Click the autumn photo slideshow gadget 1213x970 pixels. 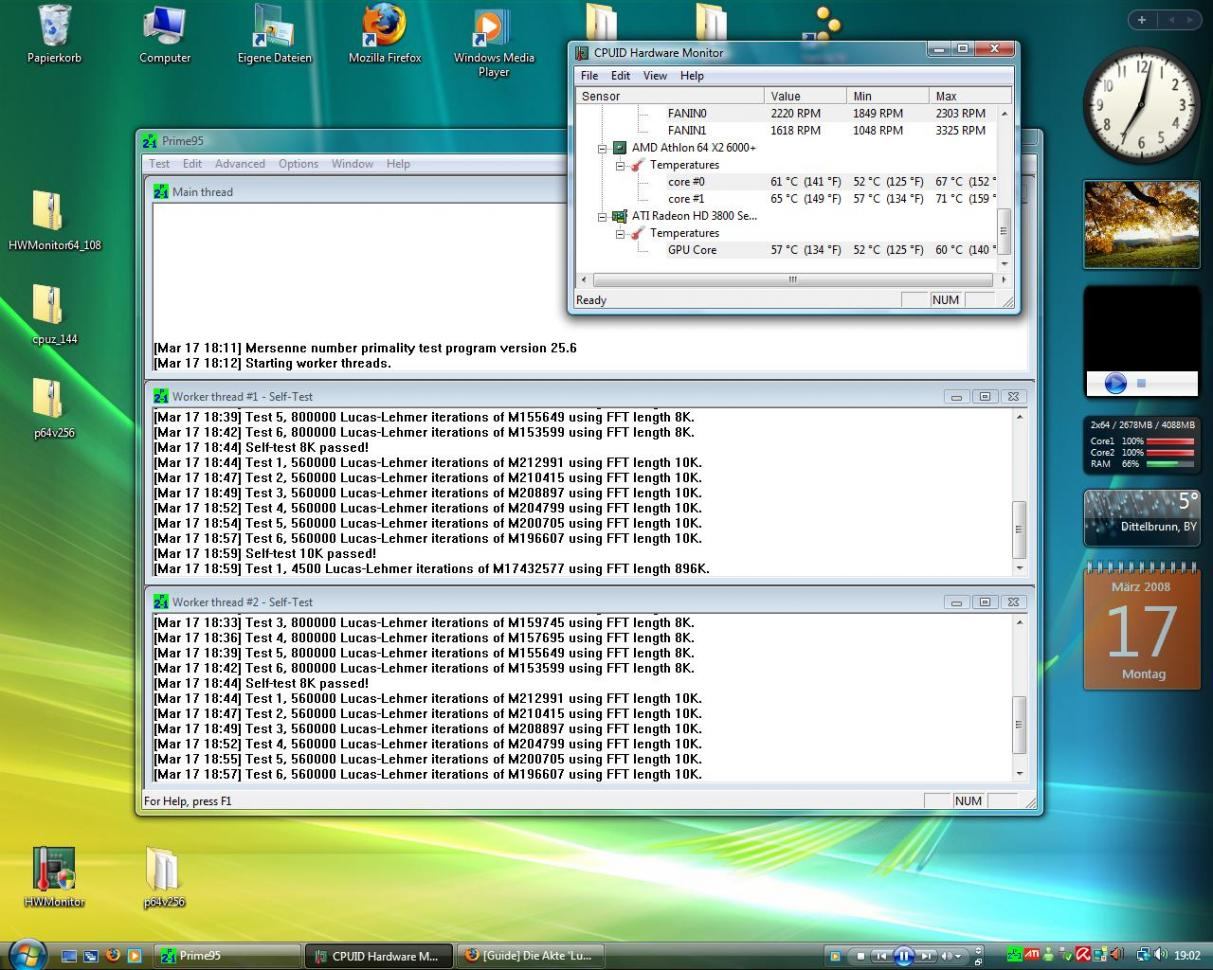click(1141, 225)
